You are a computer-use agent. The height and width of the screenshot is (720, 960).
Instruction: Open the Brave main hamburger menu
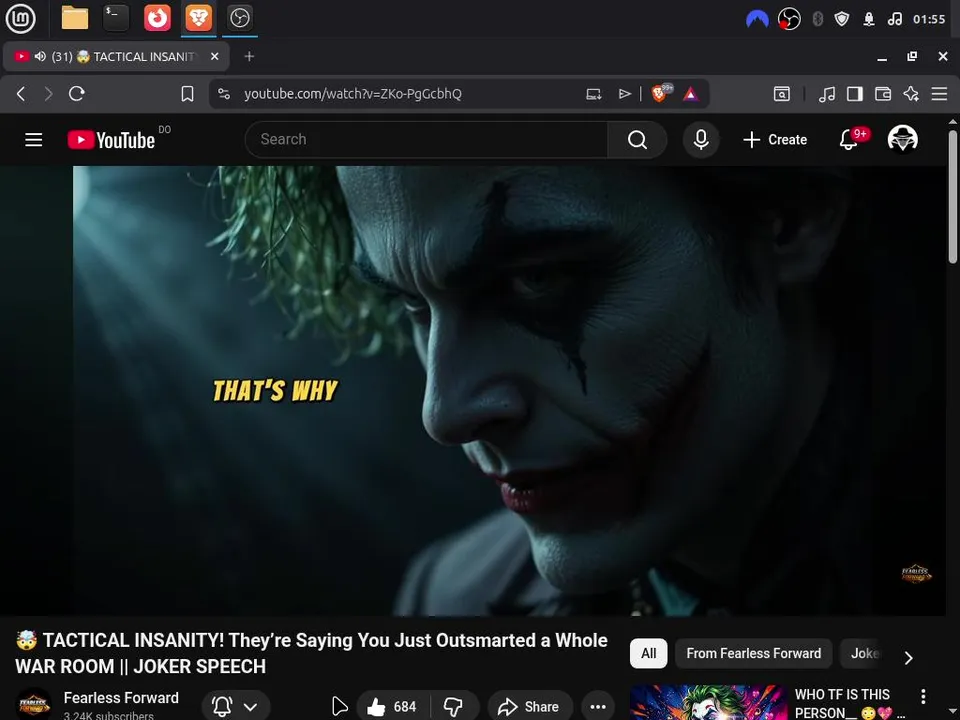coord(939,94)
